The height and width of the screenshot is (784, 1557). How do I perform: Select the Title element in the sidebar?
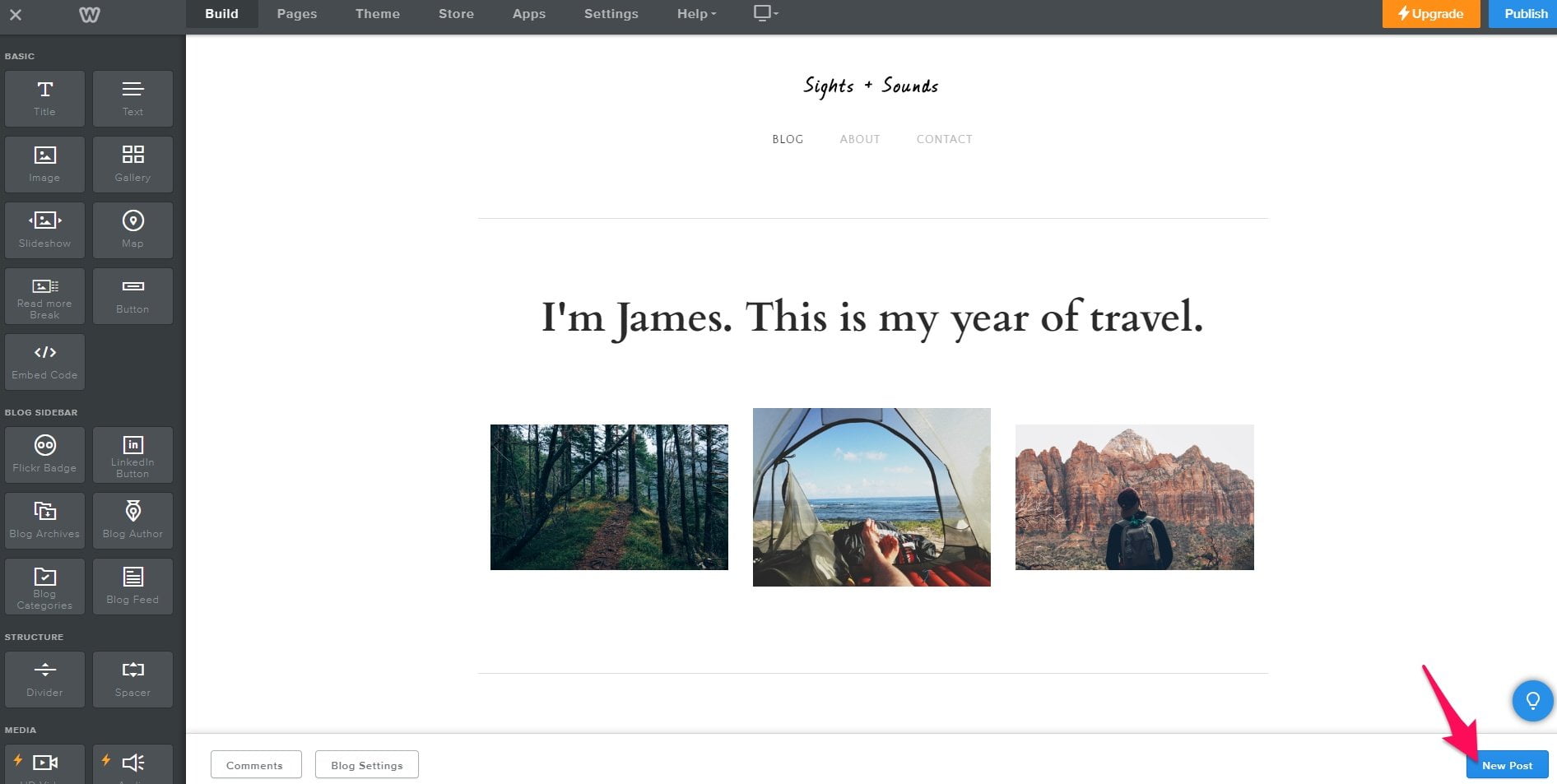click(44, 99)
